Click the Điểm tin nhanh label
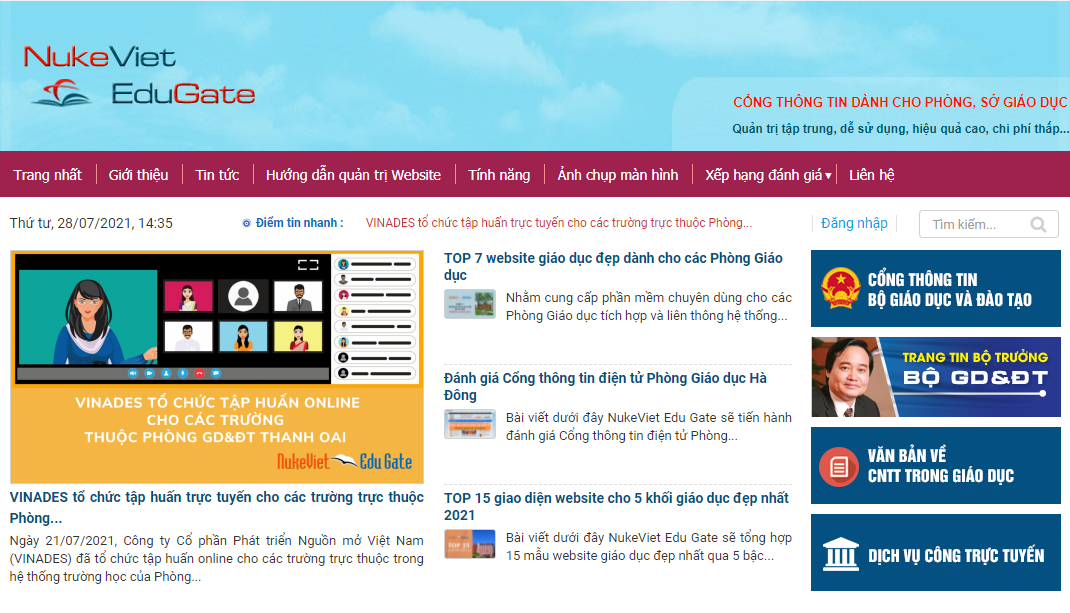The image size is (1070, 613). click(300, 223)
